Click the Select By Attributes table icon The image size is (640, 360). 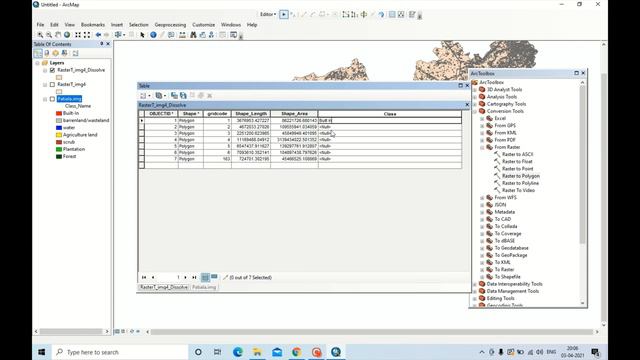(x=174, y=96)
